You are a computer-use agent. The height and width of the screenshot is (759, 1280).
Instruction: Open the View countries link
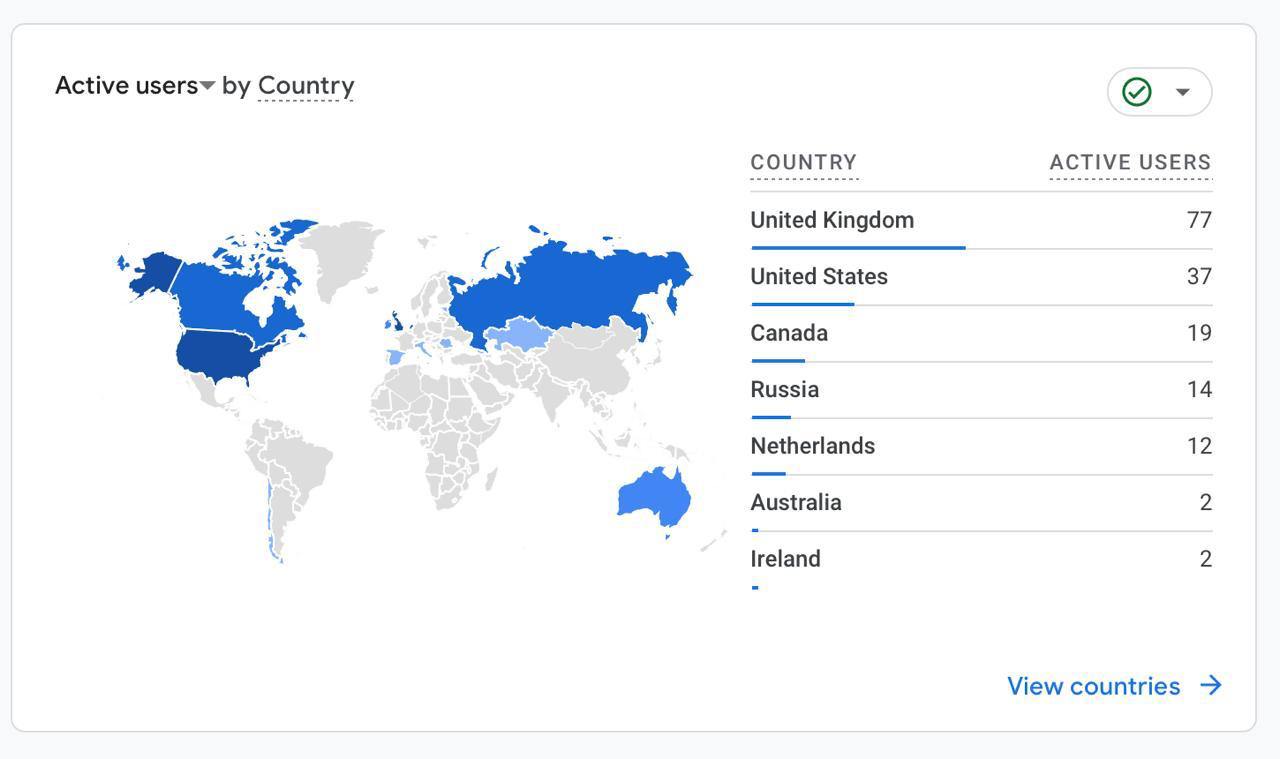pyautogui.click(x=1093, y=686)
